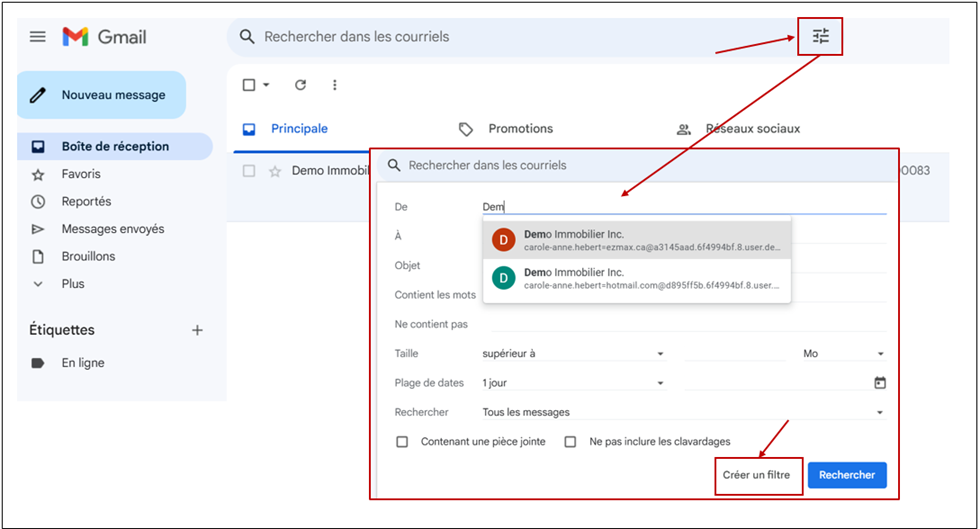Screen dimensions: 980x529
Task: Open the supérieur à size dropdown
Action: 573,353
